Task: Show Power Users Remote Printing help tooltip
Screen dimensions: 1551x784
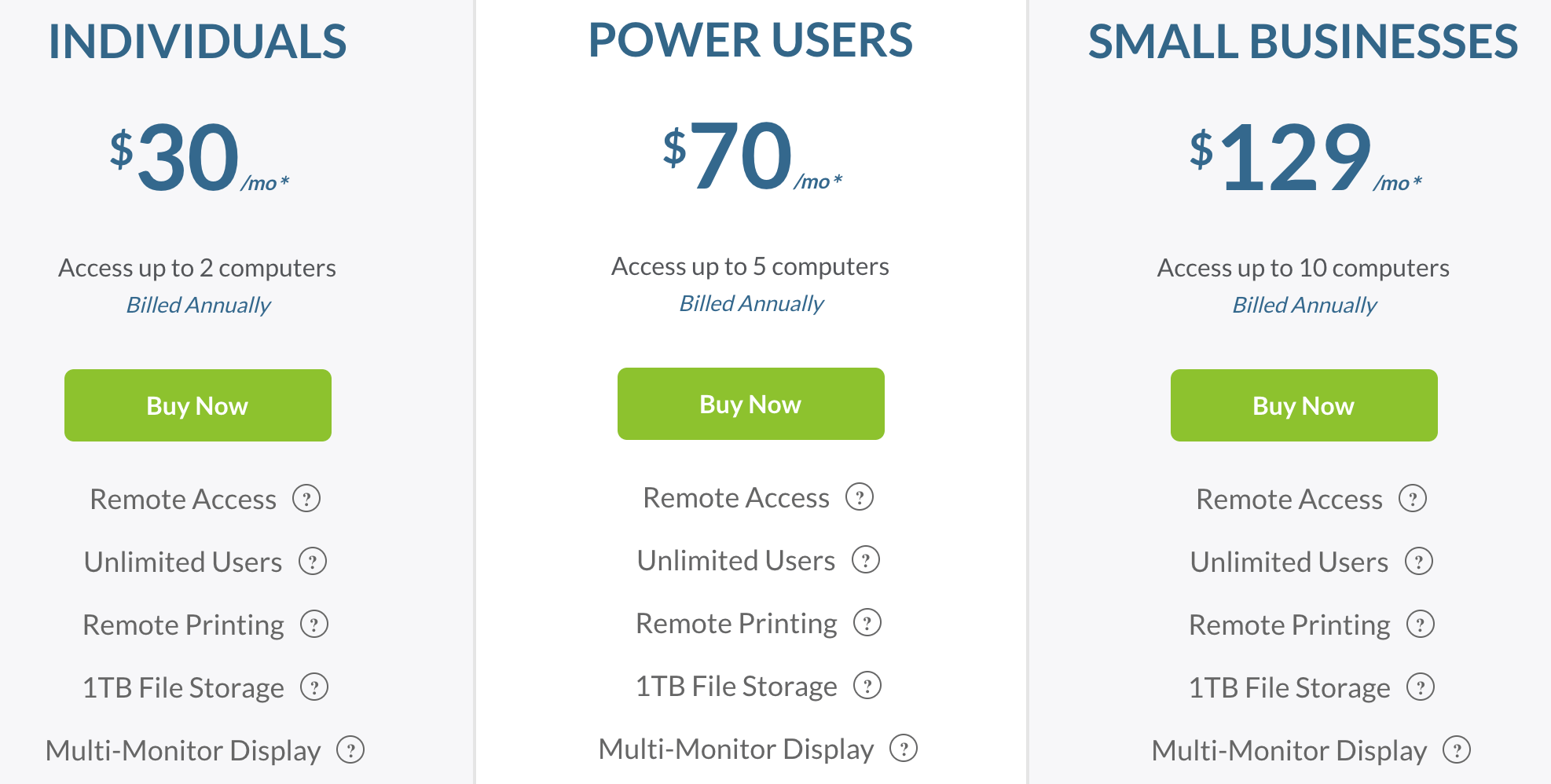Action: pos(867,623)
